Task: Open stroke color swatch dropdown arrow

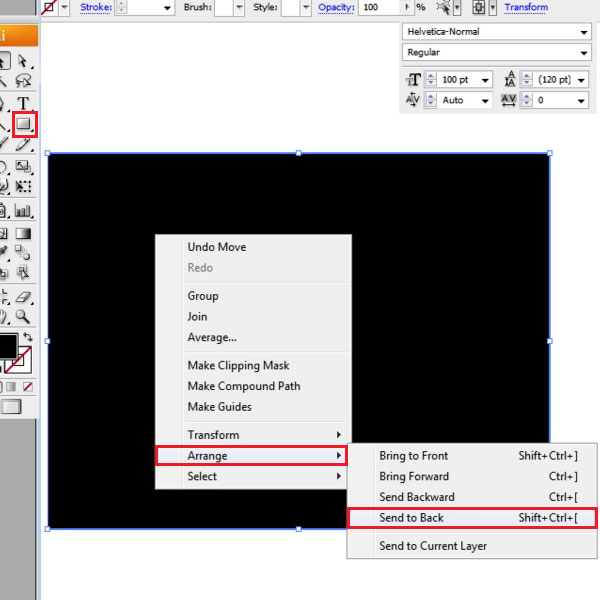Action: click(x=65, y=7)
